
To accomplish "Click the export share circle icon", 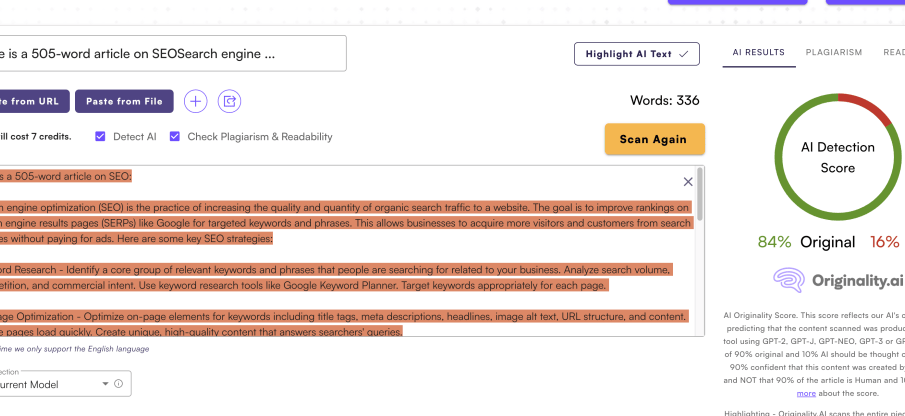I will (230, 102).
